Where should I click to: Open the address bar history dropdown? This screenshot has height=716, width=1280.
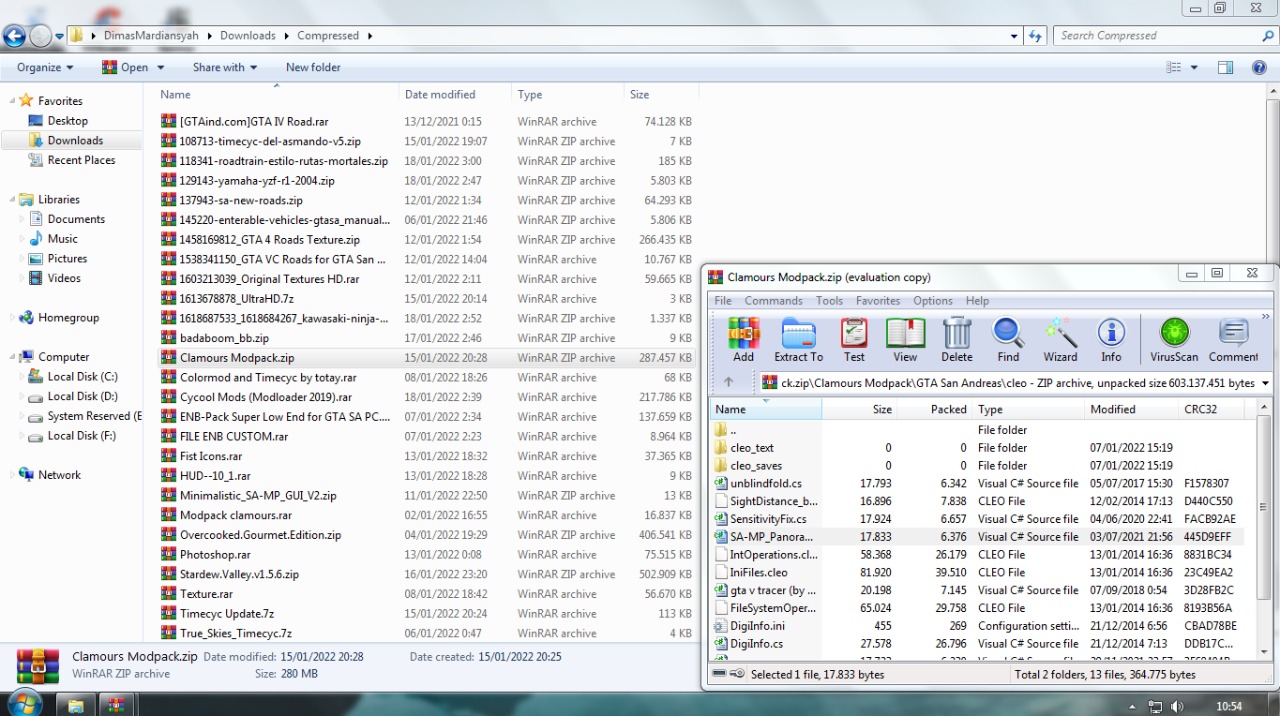click(x=1016, y=35)
